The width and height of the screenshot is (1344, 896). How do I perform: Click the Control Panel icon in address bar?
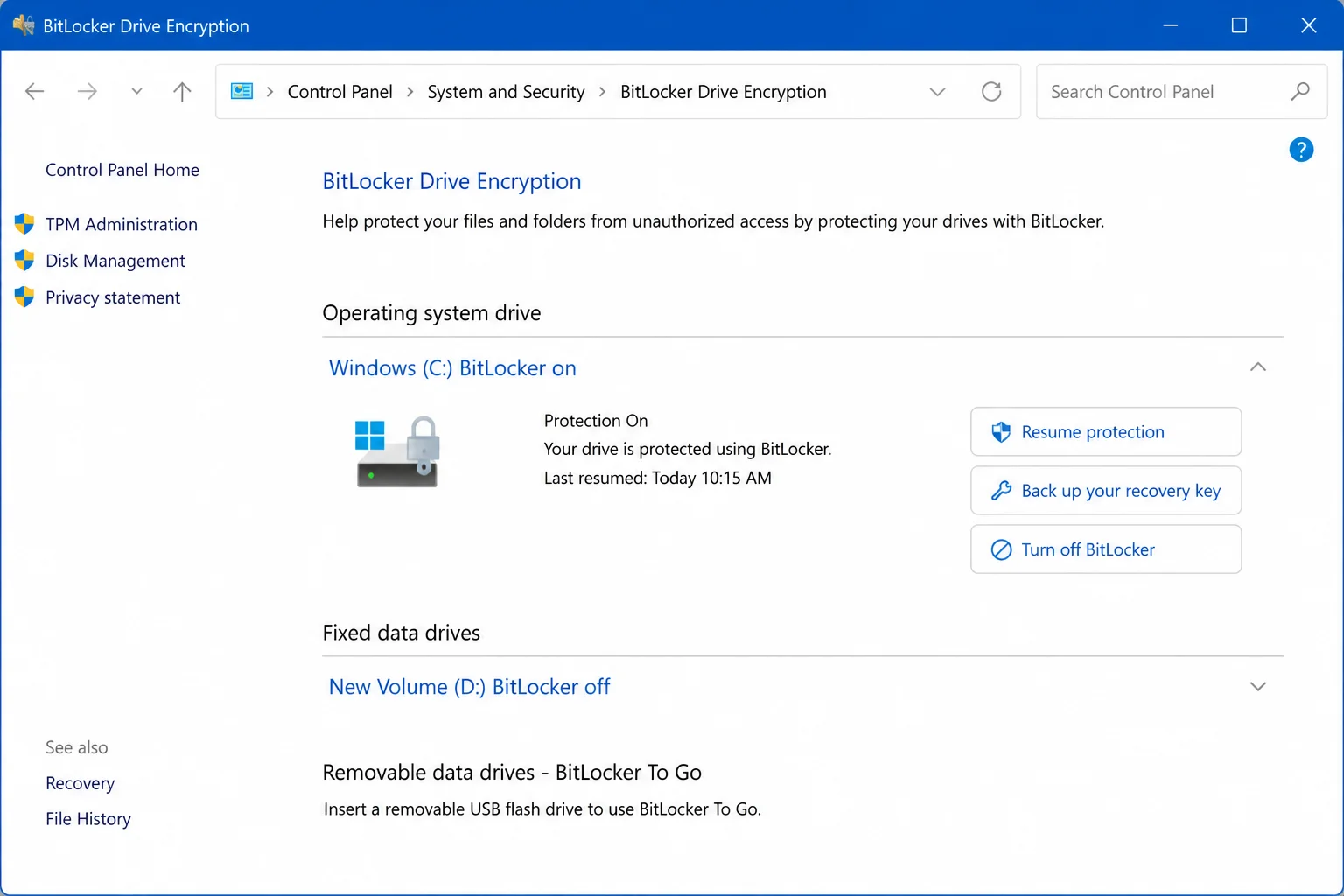pyautogui.click(x=242, y=91)
